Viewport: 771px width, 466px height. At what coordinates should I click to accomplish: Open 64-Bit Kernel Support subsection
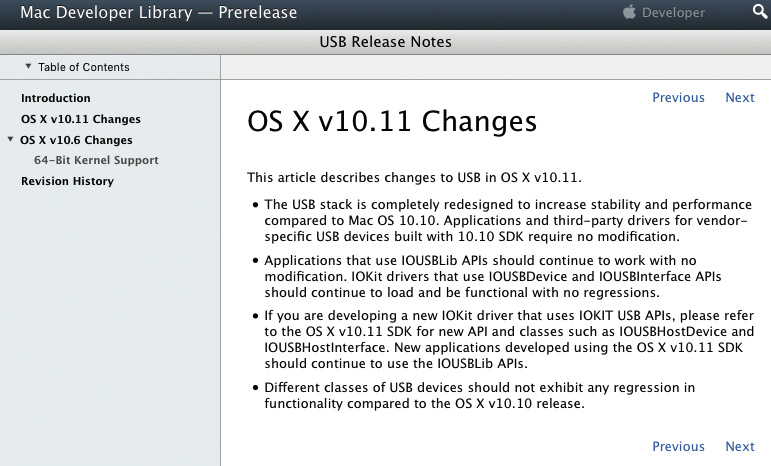[x=96, y=160]
